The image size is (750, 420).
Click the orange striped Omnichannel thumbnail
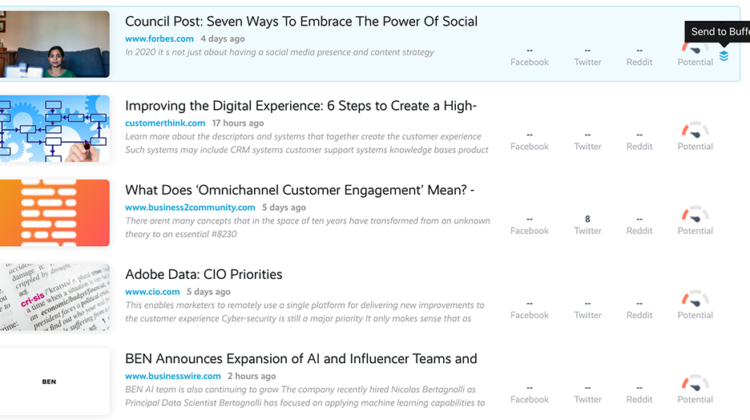[55, 213]
